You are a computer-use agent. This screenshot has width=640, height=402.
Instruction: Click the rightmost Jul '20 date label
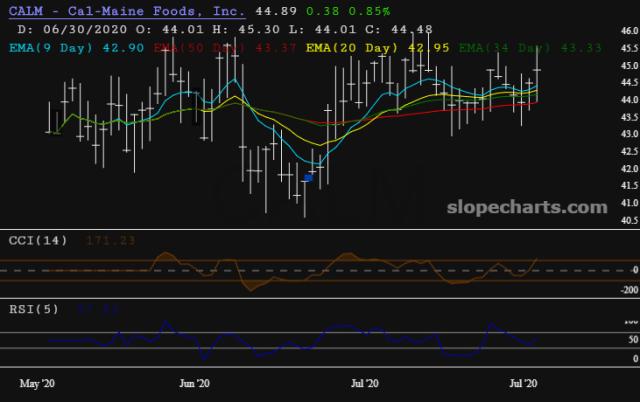[x=524, y=383]
